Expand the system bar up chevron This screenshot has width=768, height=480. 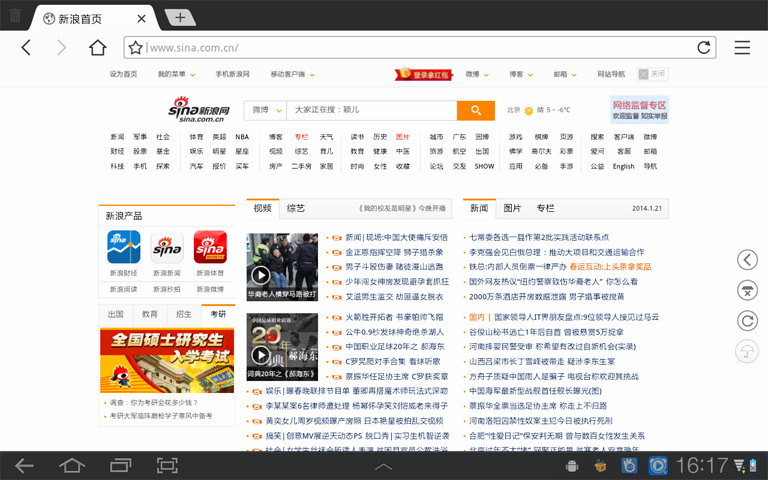point(384,466)
